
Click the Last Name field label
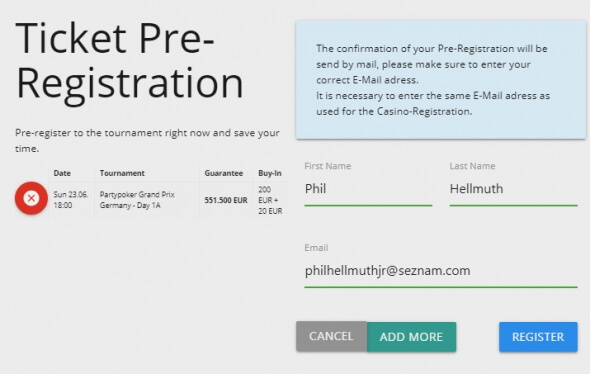coord(472,166)
